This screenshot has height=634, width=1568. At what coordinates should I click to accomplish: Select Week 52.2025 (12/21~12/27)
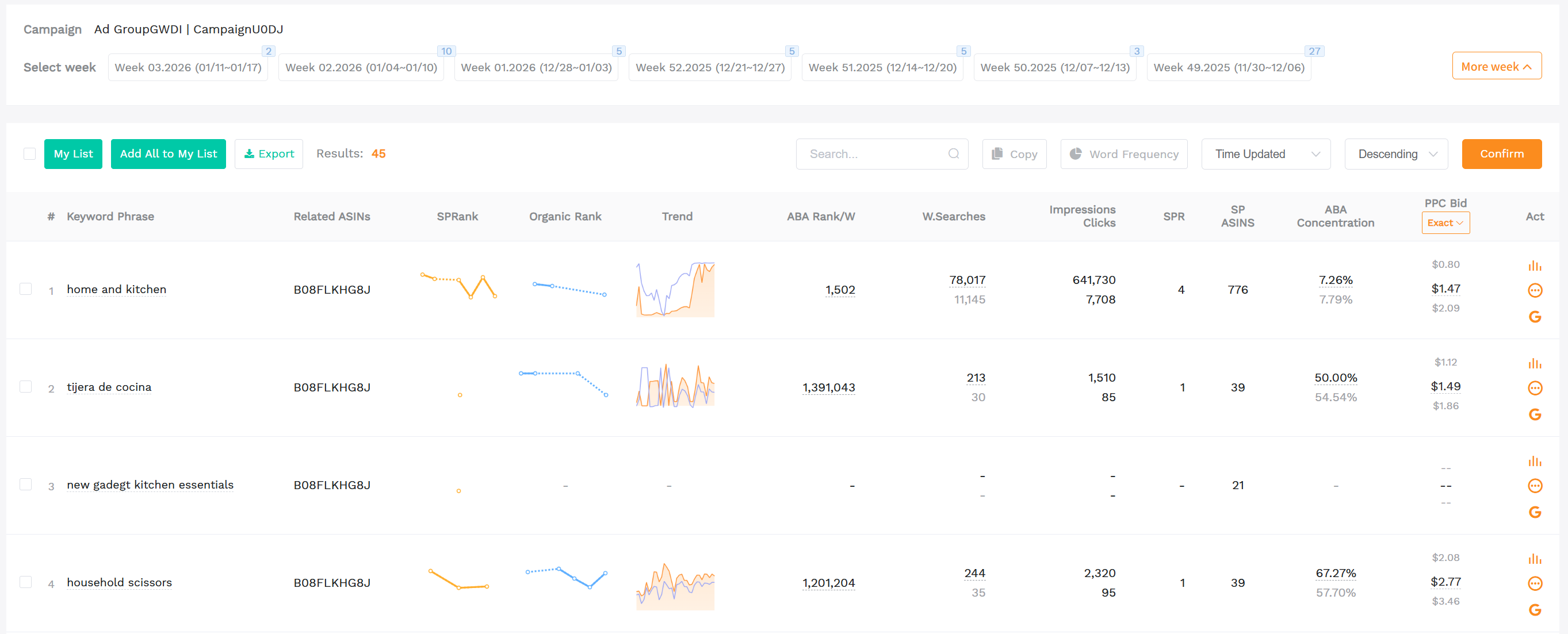click(709, 67)
